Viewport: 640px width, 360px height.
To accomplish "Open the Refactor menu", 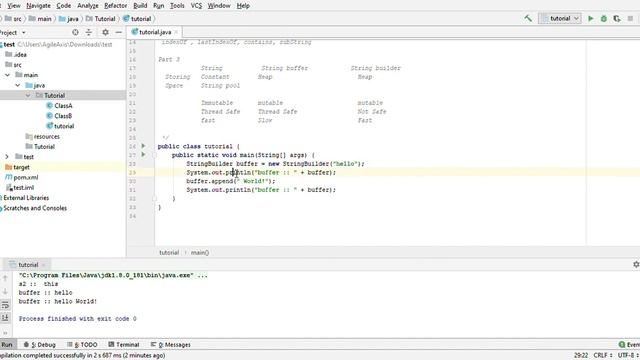I will coord(116,6).
